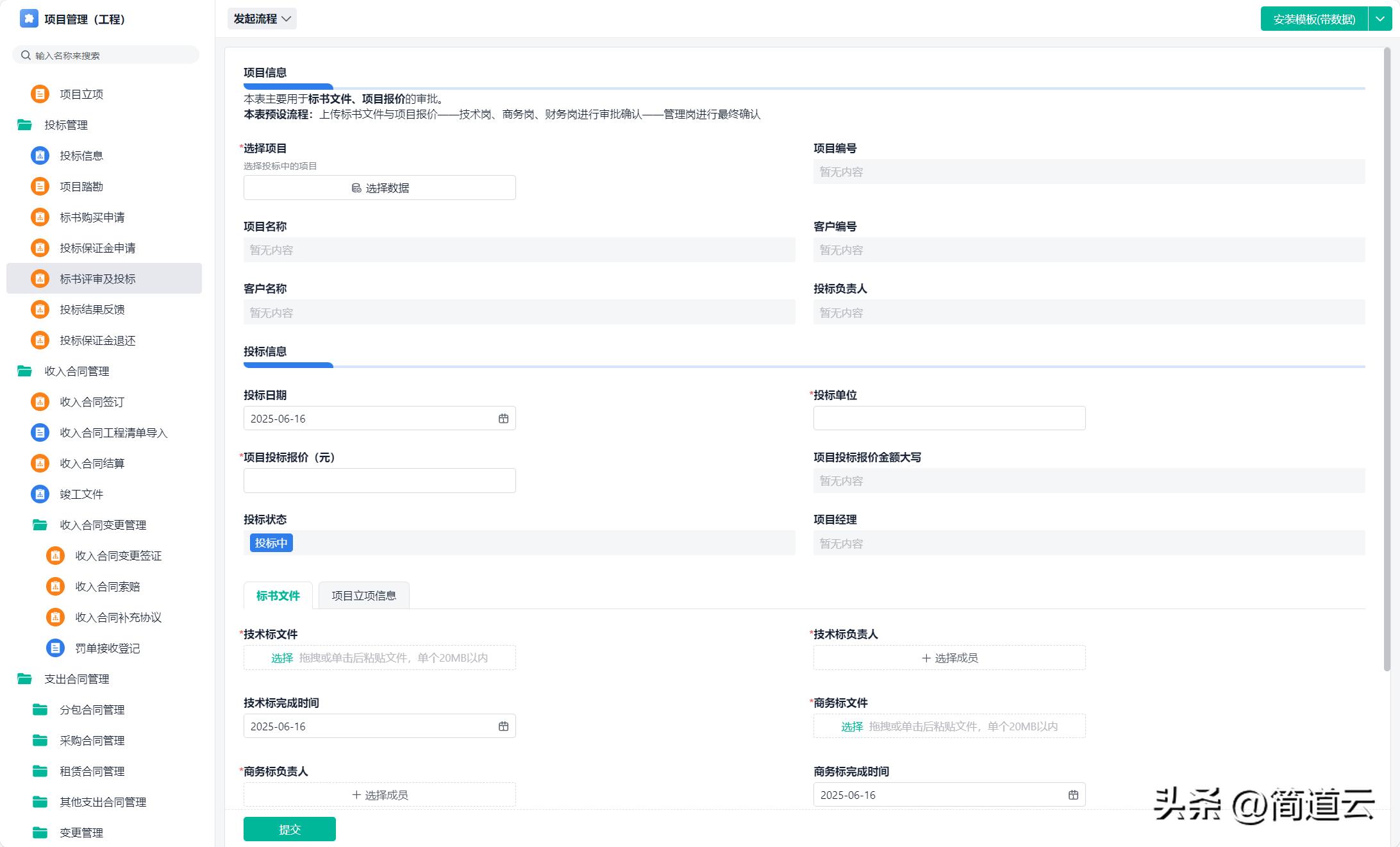The width and height of the screenshot is (1400, 847).
Task: Switch to the 项目立项信息 tab
Action: click(363, 596)
